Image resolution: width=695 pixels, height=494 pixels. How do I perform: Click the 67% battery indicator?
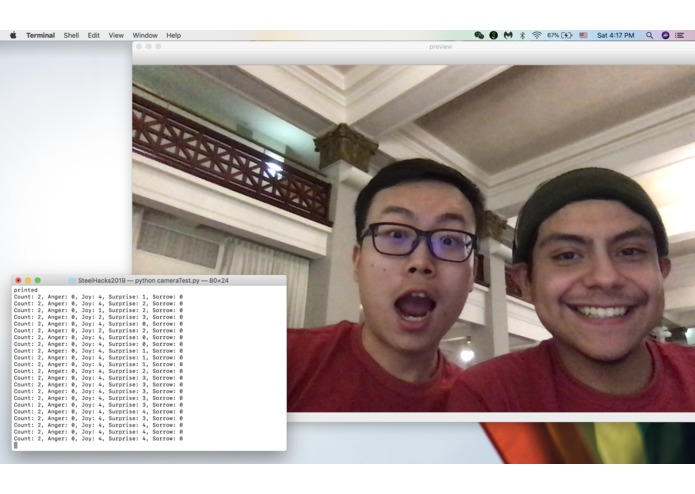[x=559, y=35]
